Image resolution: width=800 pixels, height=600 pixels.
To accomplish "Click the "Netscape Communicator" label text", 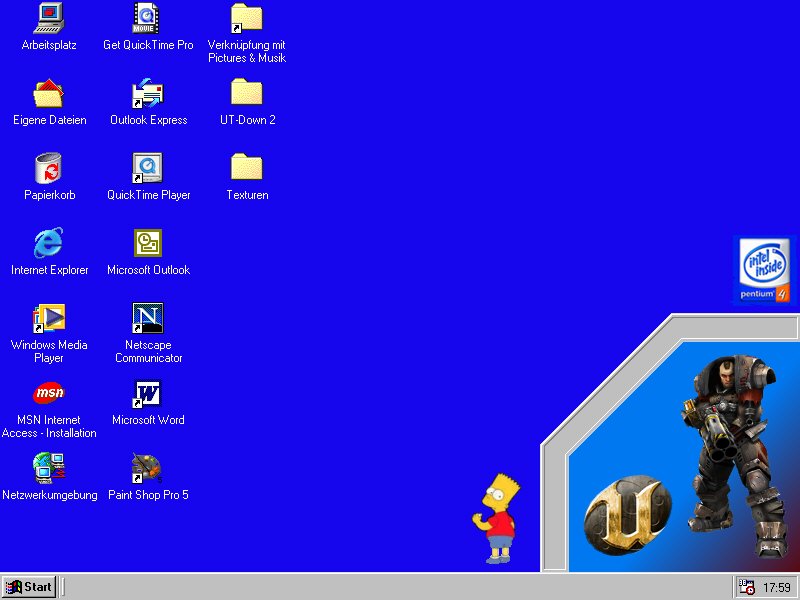I will click(148, 352).
